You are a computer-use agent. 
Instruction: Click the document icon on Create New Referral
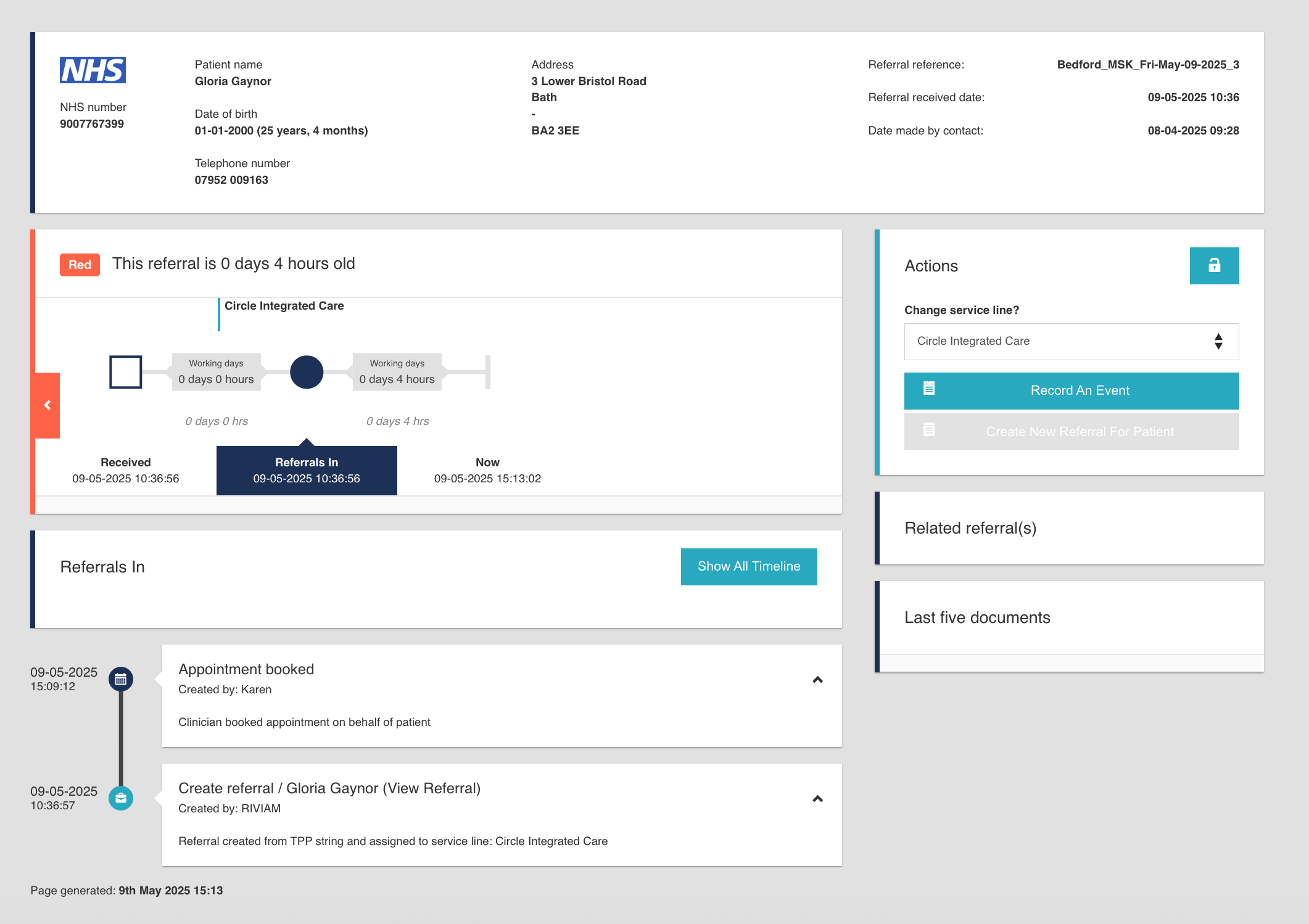928,430
